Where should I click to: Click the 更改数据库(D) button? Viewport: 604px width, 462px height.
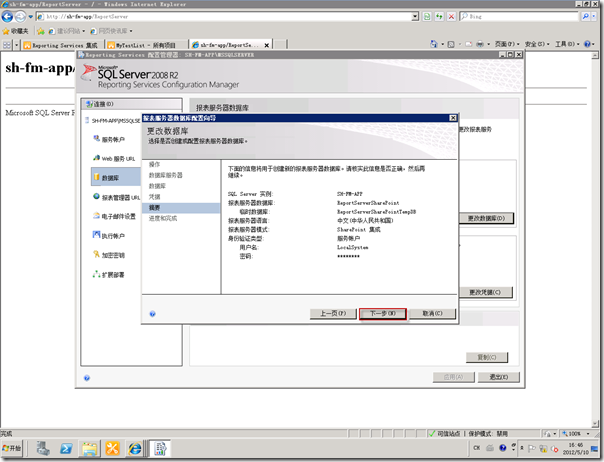coord(487,218)
